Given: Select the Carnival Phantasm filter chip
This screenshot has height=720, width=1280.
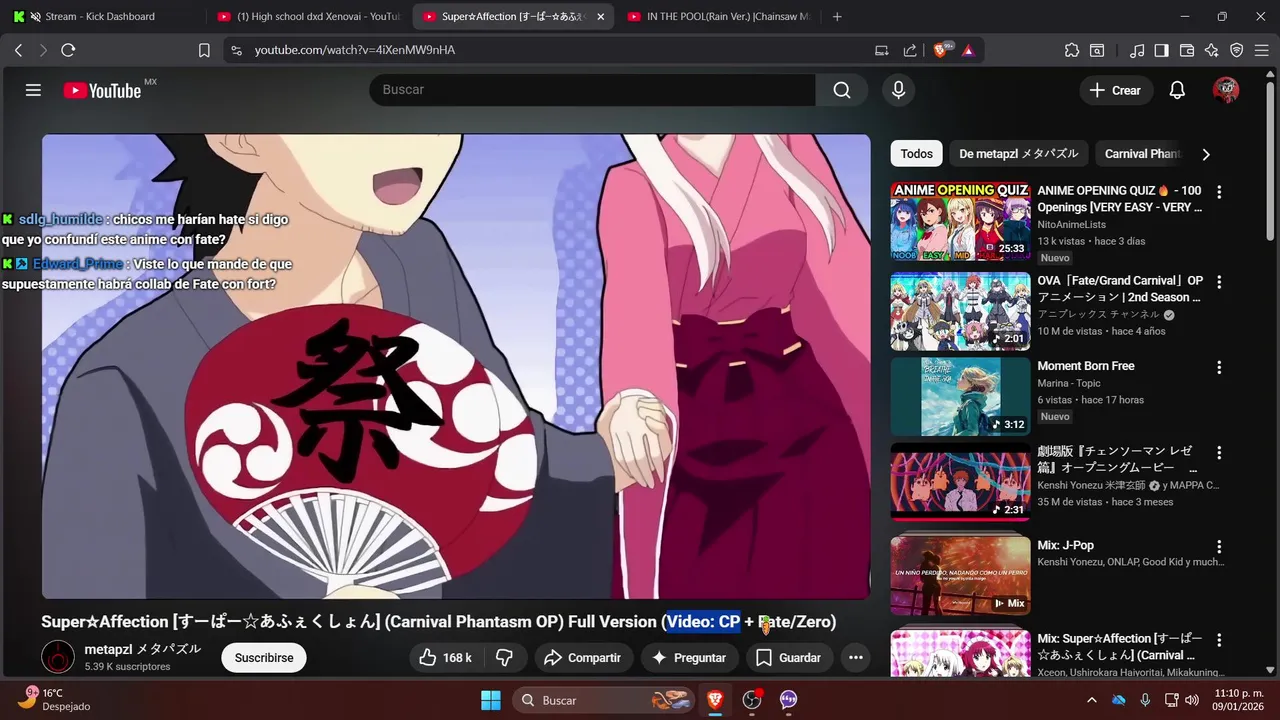Looking at the screenshot, I should 1142,154.
